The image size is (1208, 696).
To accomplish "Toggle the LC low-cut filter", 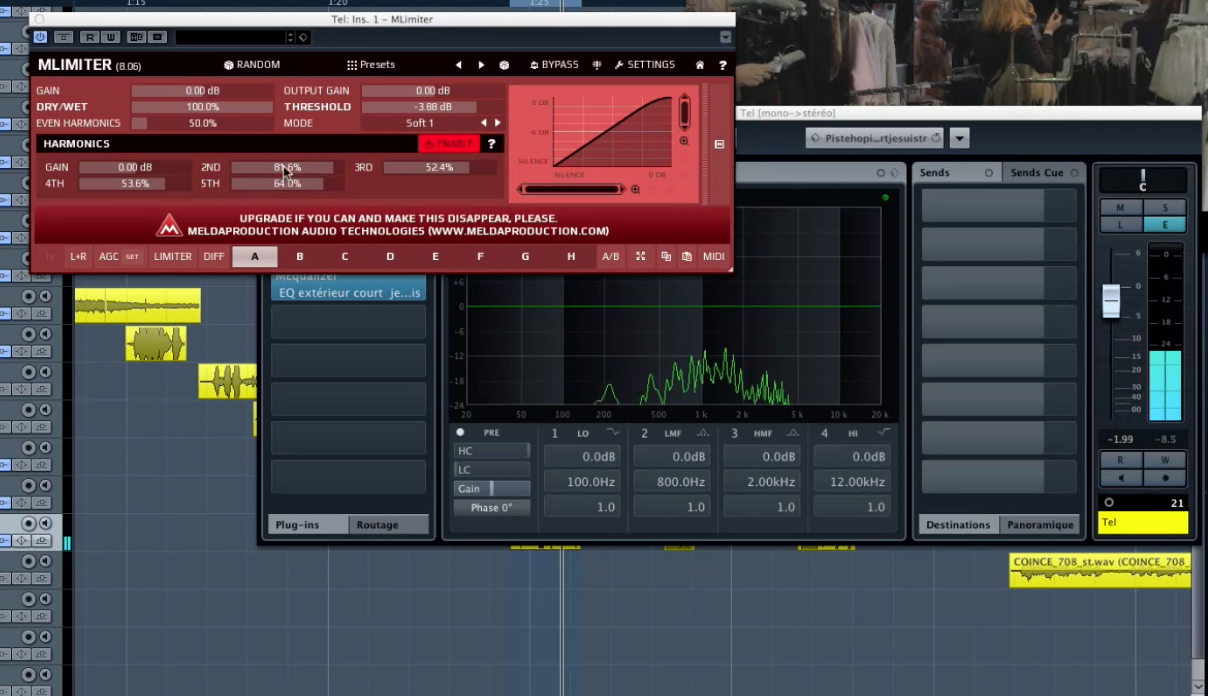I will (492, 470).
